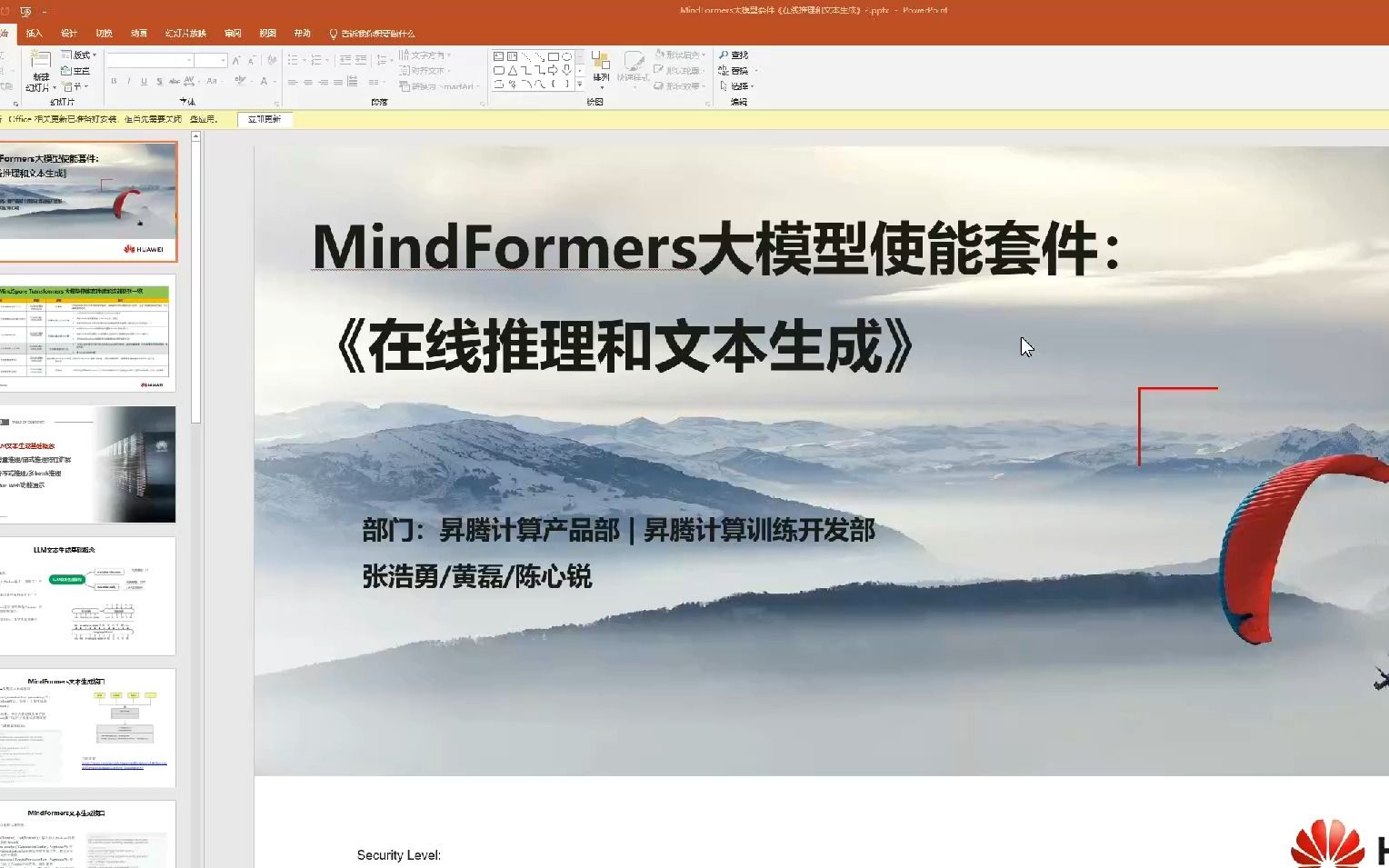
Task: Expand the shapes gallery with the More arrow
Action: (x=579, y=84)
